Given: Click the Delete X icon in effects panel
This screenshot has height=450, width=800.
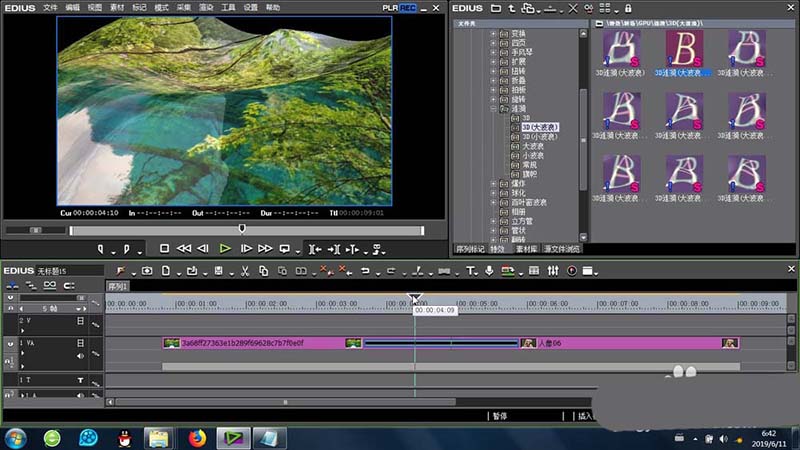Looking at the screenshot, I should 573,8.
